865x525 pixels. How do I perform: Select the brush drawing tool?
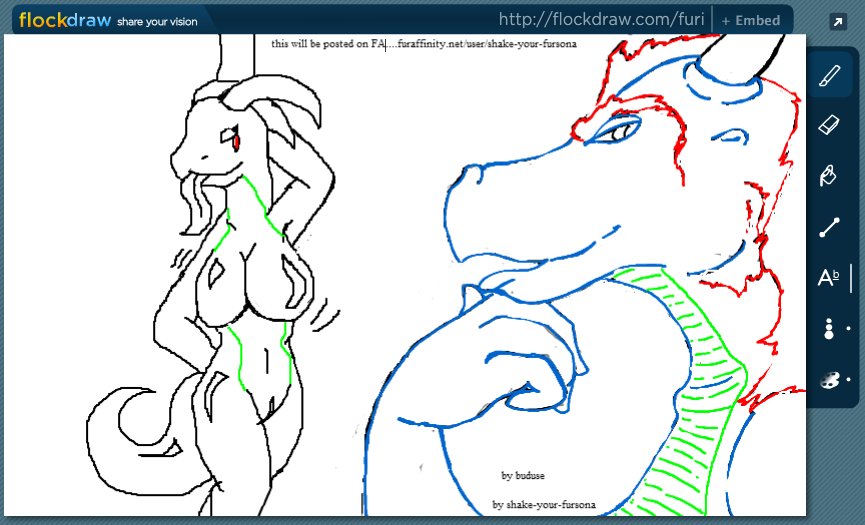(830, 76)
